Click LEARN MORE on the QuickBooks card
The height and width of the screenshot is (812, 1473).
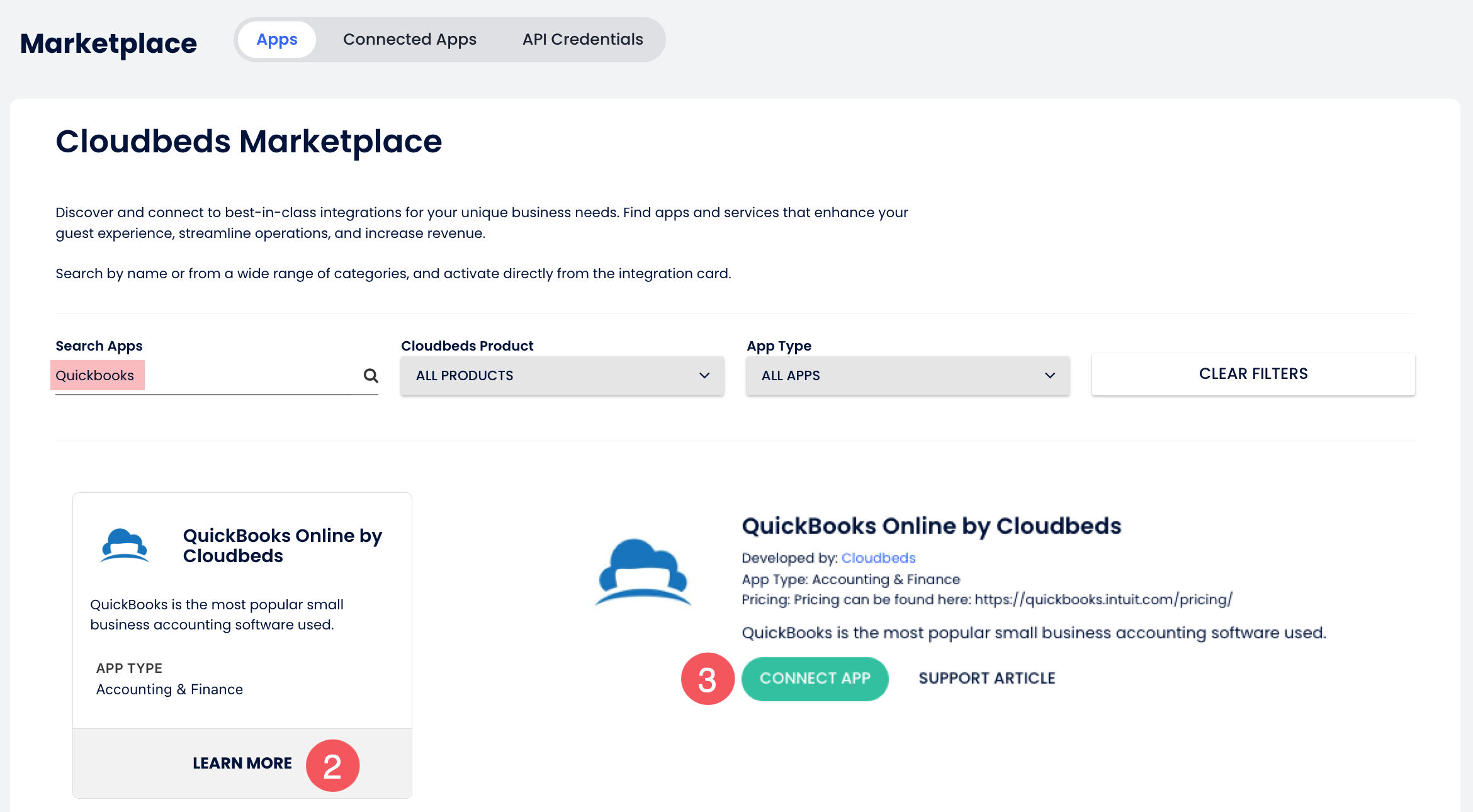click(242, 764)
